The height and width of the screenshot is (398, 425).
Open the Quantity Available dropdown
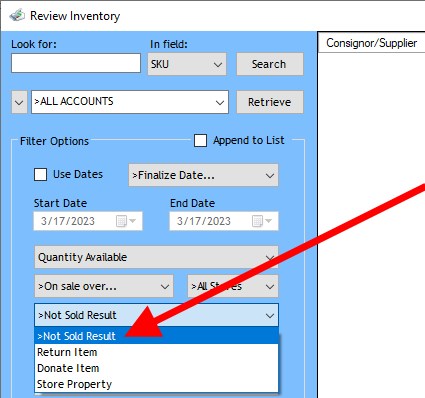pyautogui.click(x=156, y=257)
